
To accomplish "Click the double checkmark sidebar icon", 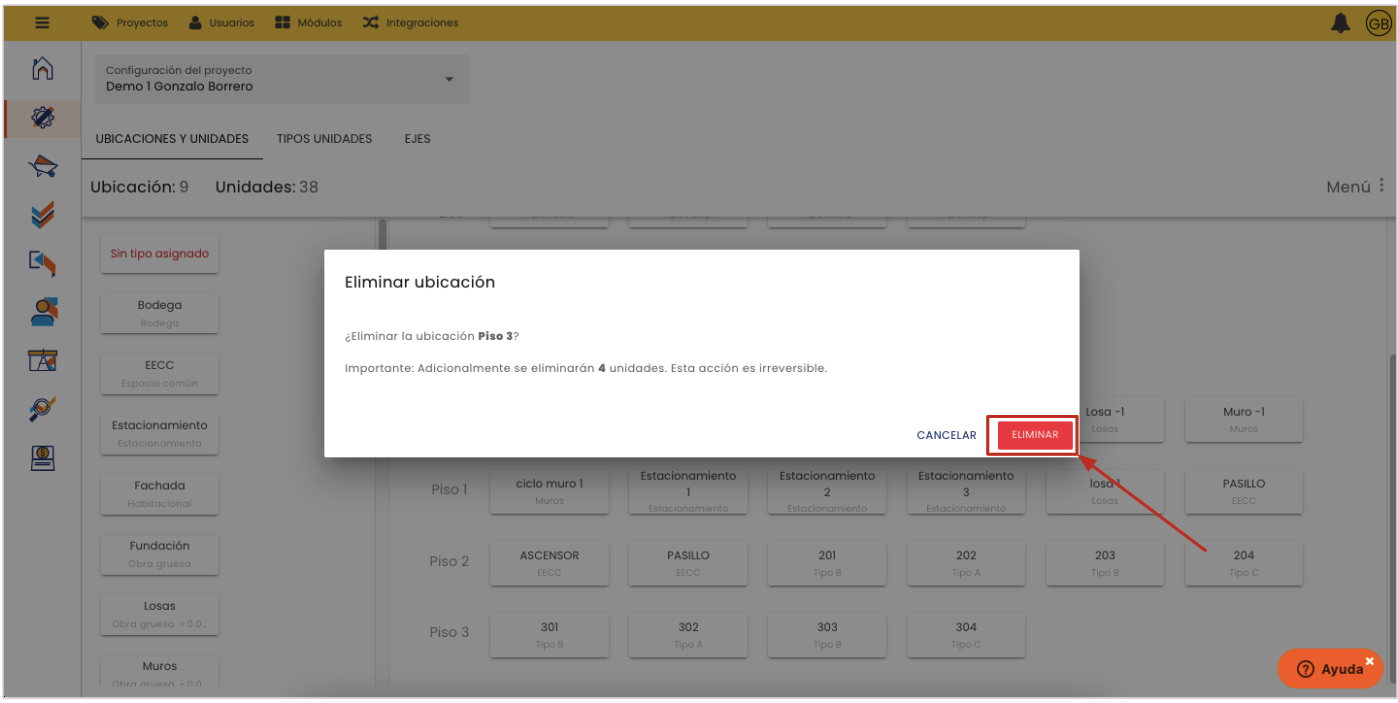I will point(42,214).
